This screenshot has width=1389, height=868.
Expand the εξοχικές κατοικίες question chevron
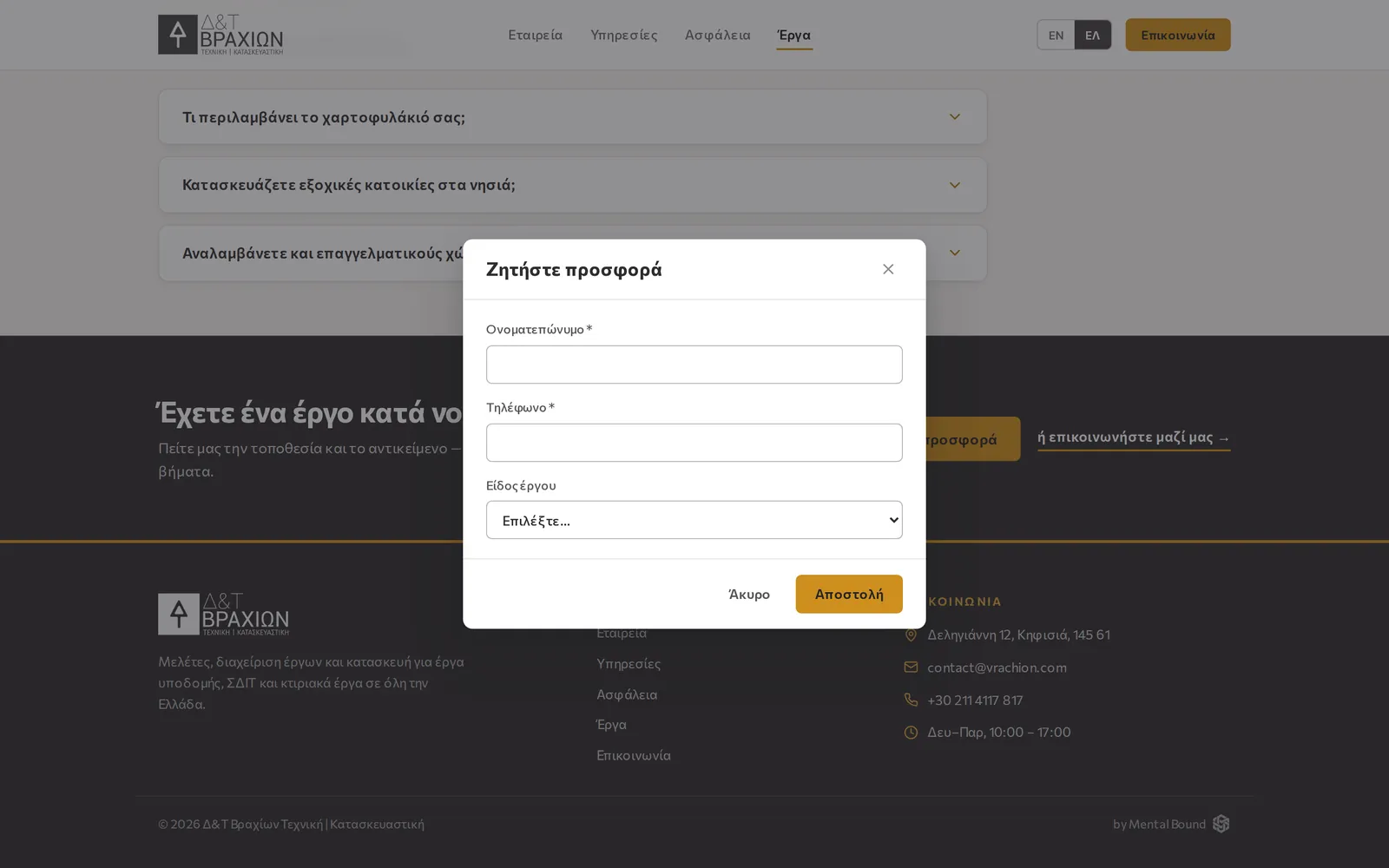click(x=954, y=185)
